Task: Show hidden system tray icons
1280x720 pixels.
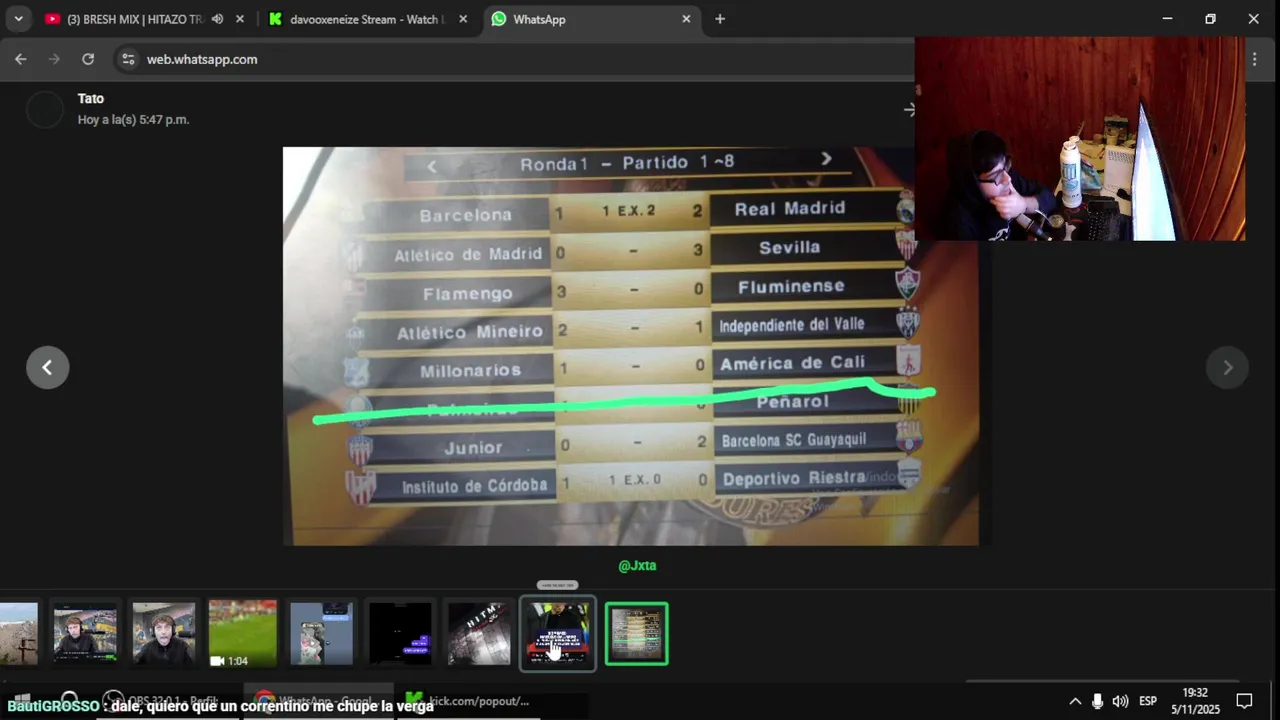Action: pyautogui.click(x=1075, y=701)
